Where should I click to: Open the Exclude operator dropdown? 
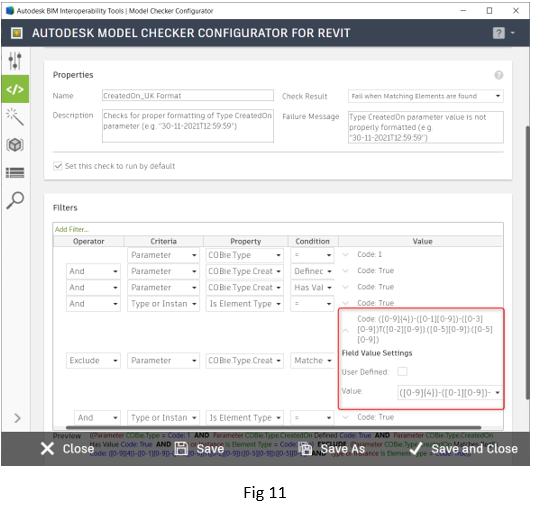click(x=93, y=360)
